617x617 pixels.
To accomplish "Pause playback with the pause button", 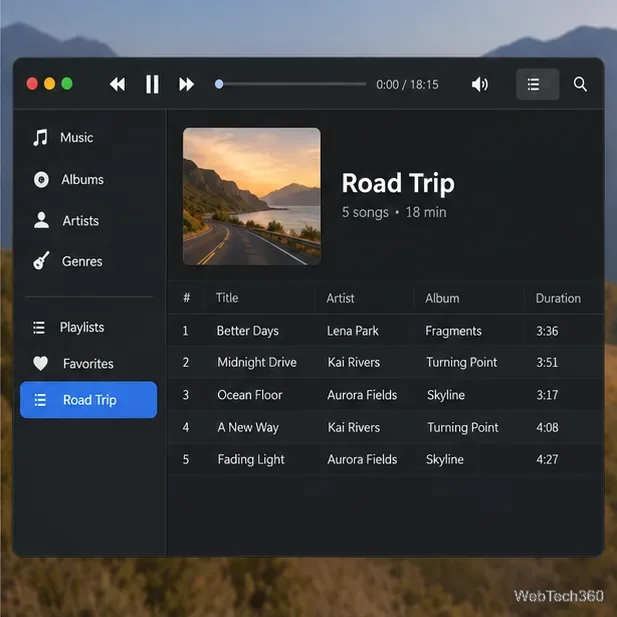I will pos(152,84).
